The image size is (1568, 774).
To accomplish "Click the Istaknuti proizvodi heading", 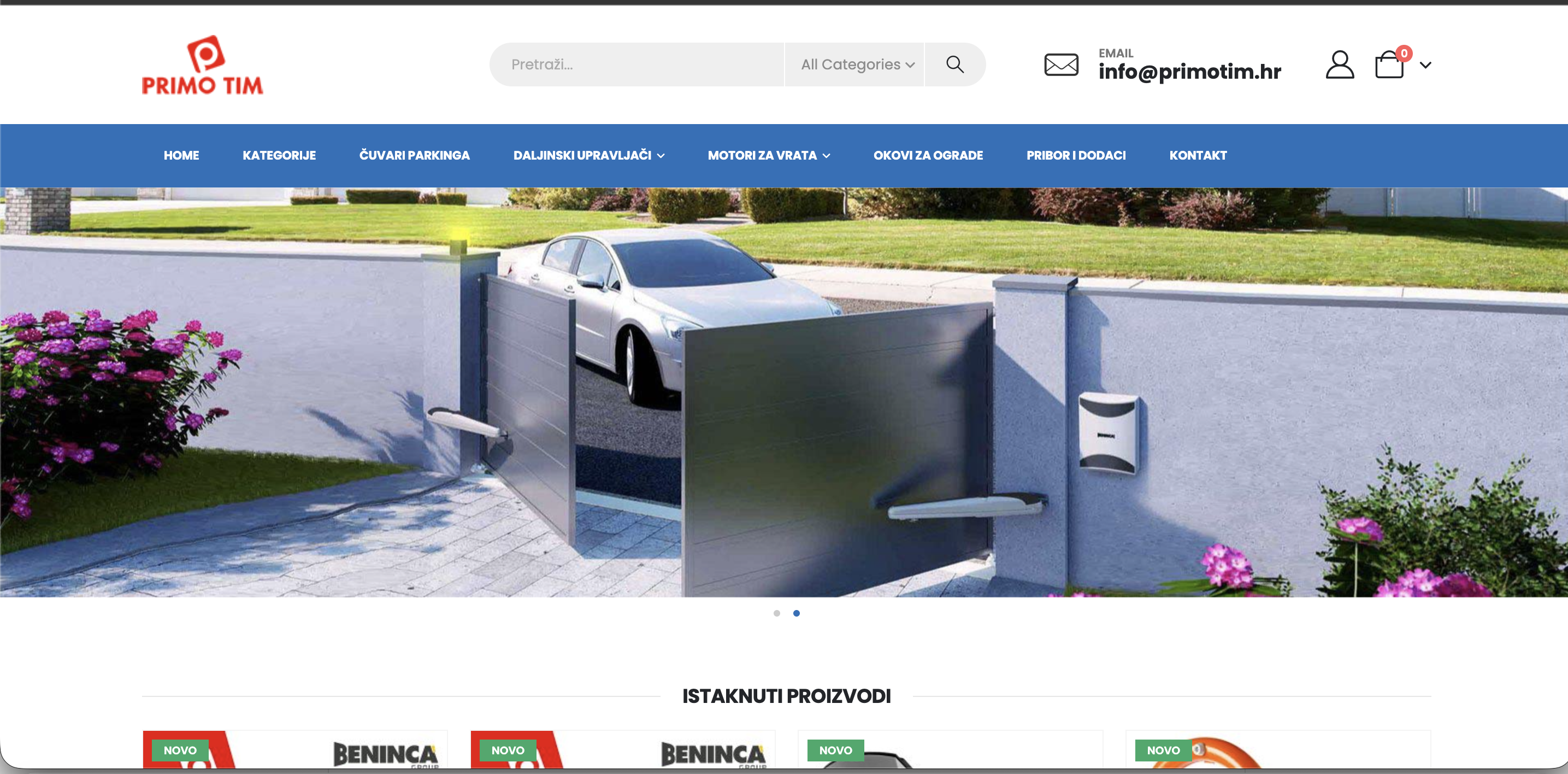I will (x=786, y=696).
